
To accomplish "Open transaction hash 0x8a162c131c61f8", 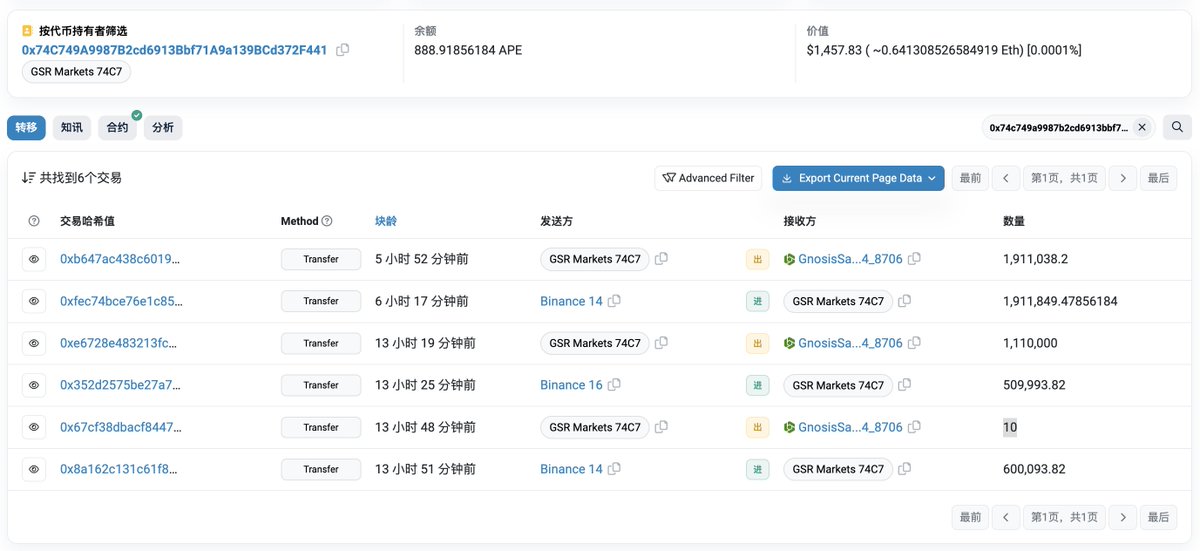I will pyautogui.click(x=121, y=469).
